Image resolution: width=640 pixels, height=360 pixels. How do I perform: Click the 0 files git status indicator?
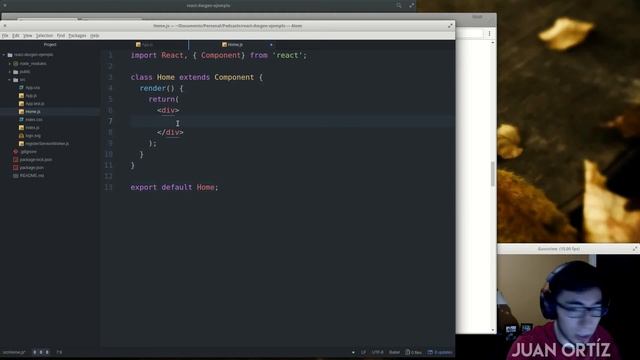pos(413,352)
